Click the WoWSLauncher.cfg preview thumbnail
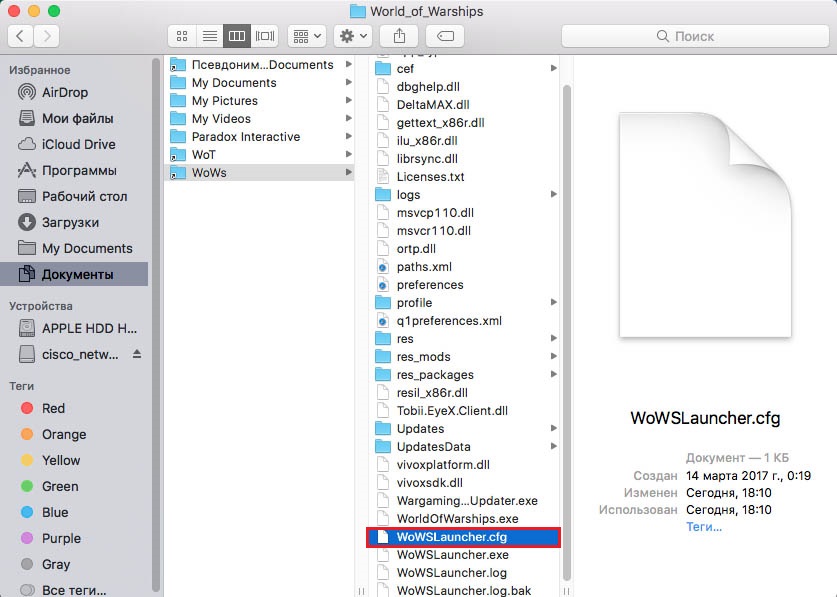Screen dimensions: 837x597 click(706, 225)
